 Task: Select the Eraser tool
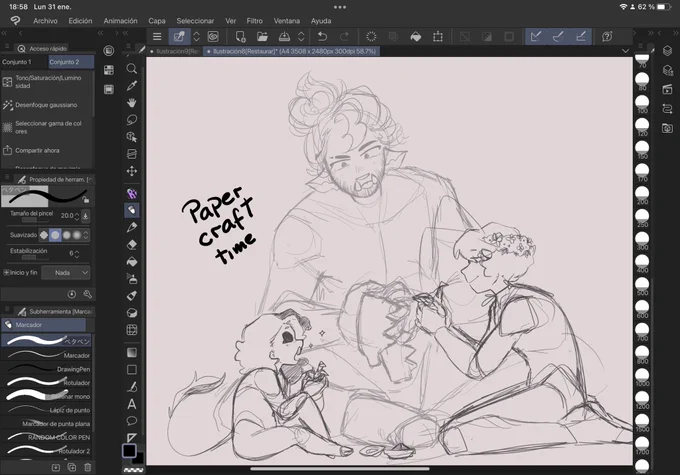(x=132, y=245)
